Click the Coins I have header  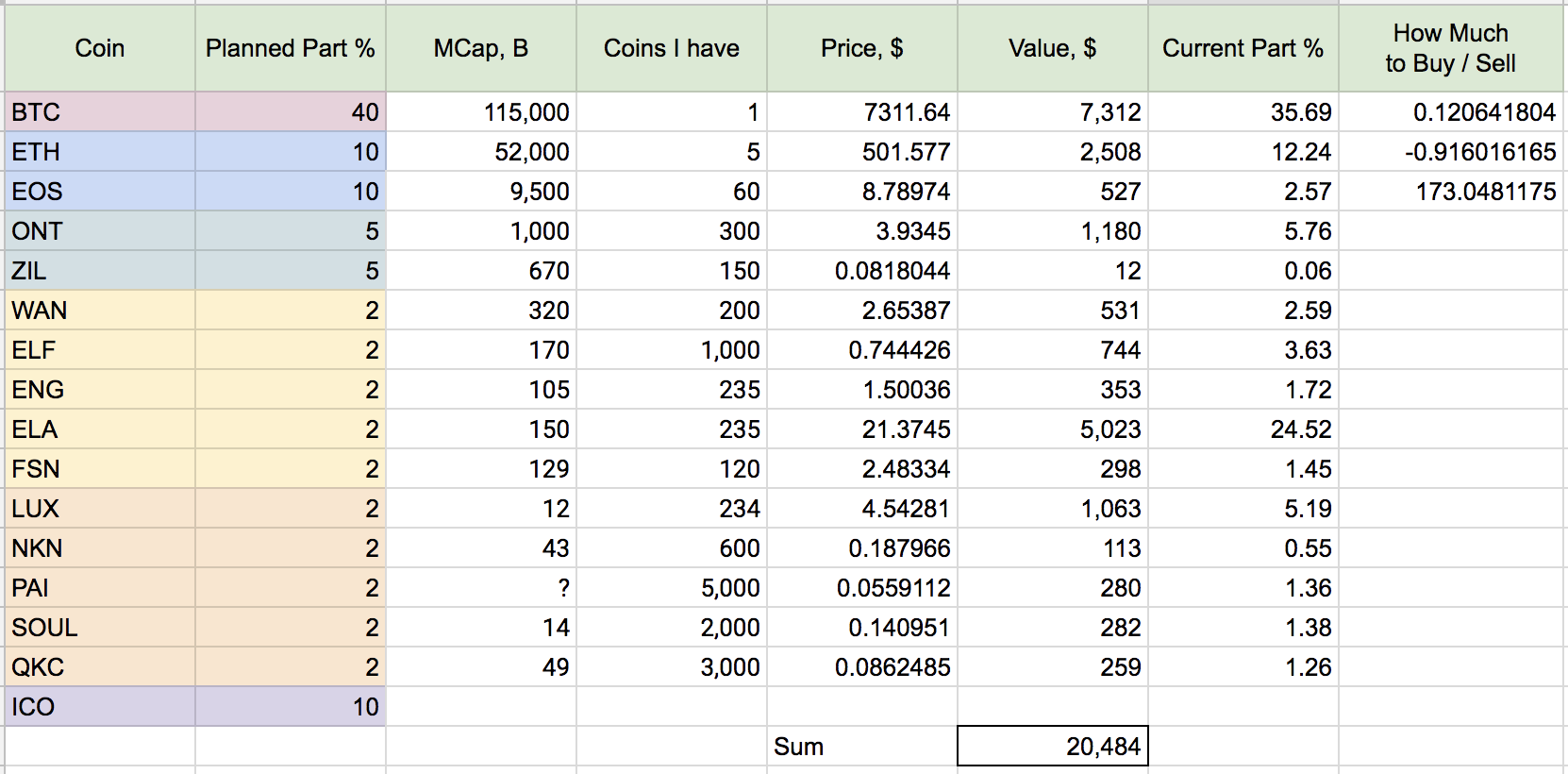pos(672,48)
